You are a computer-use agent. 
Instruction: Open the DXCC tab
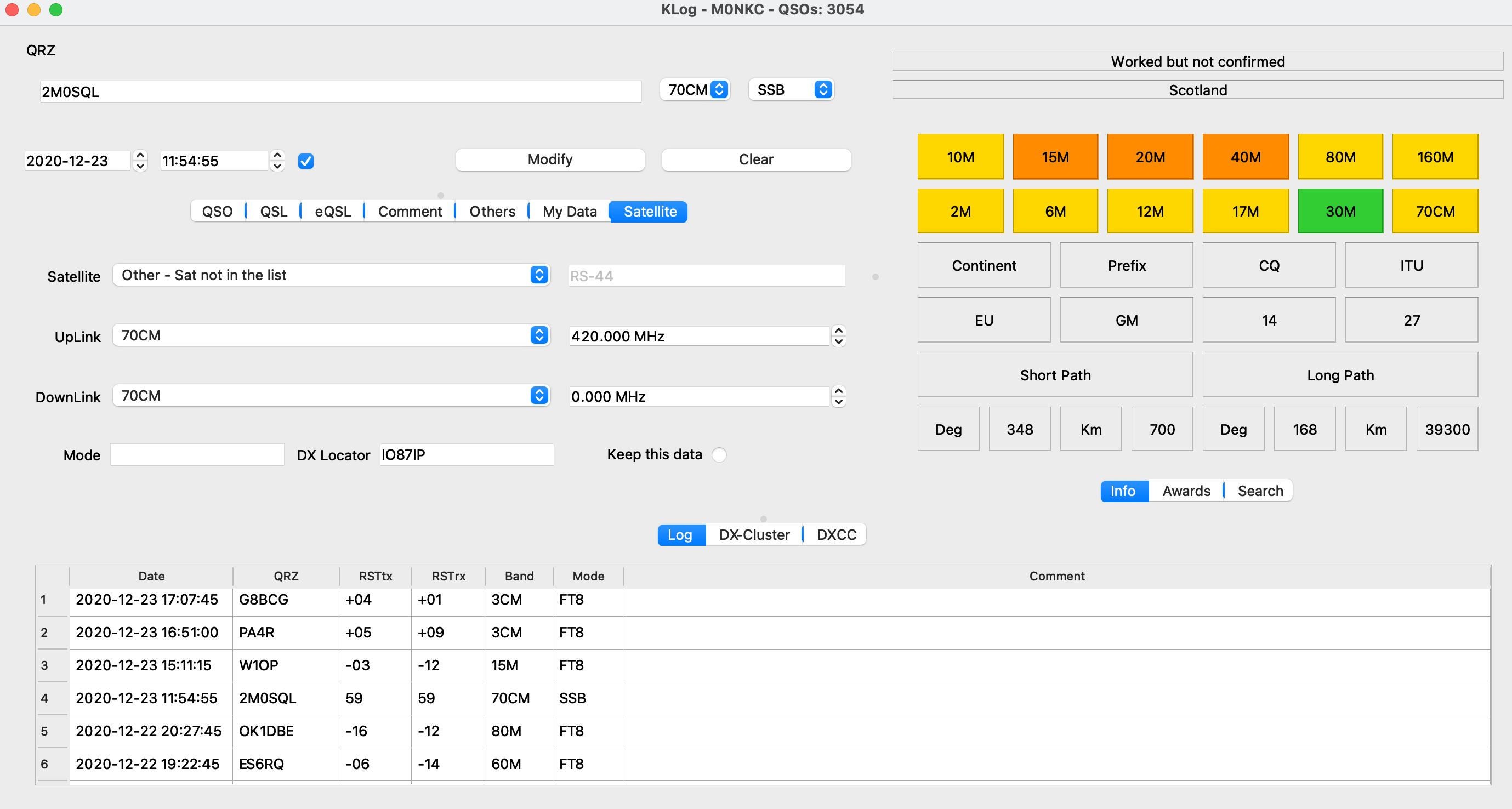coord(836,534)
